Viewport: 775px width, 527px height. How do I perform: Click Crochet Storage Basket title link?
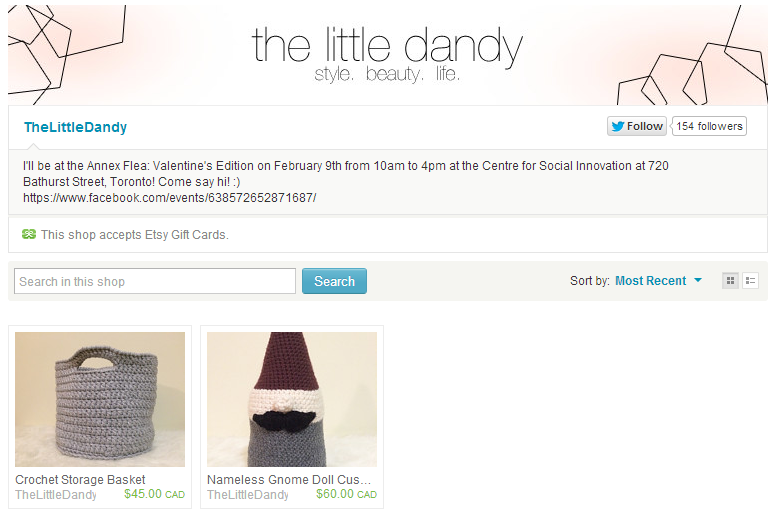(80, 480)
